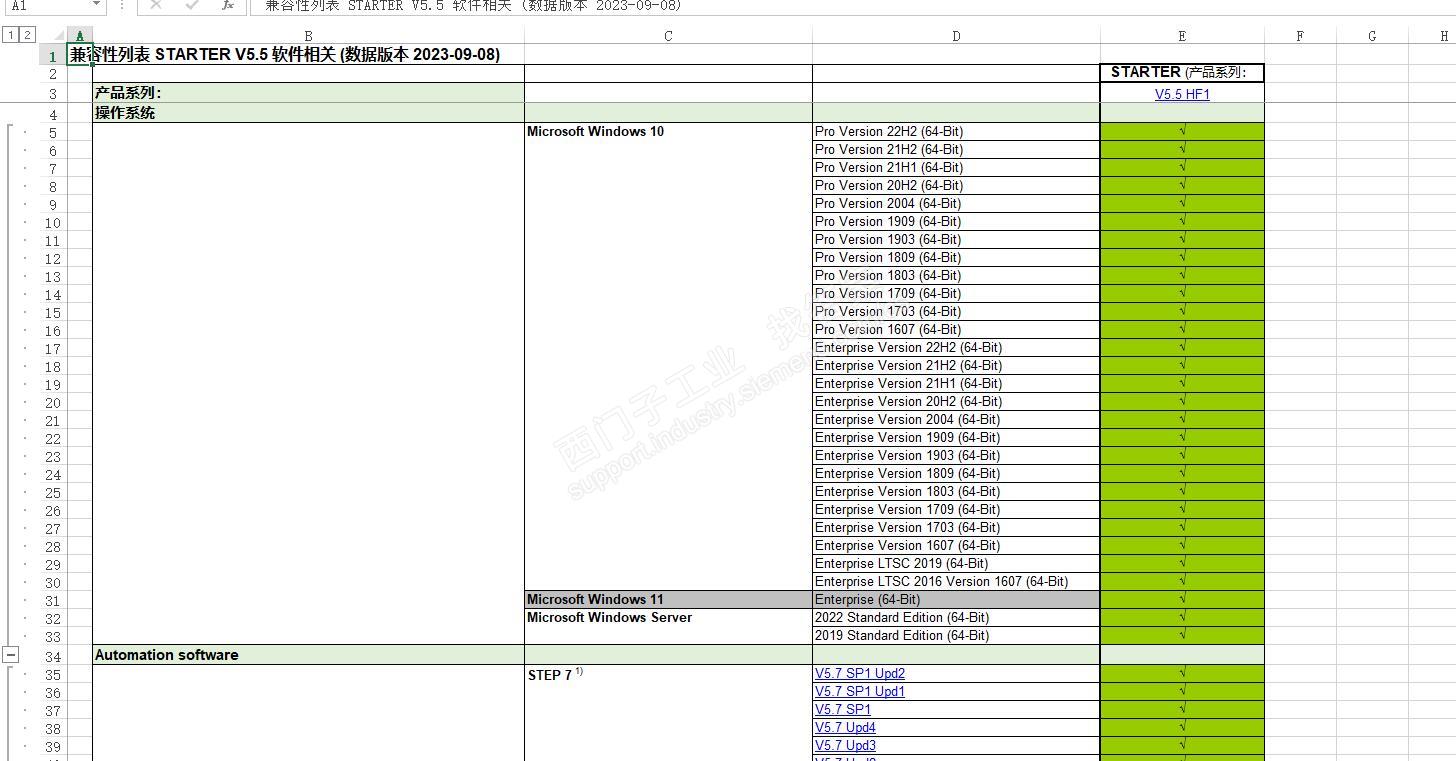1456x761 pixels.
Task: Collapse the outline group at row 34
Action: pyautogui.click(x=10, y=655)
